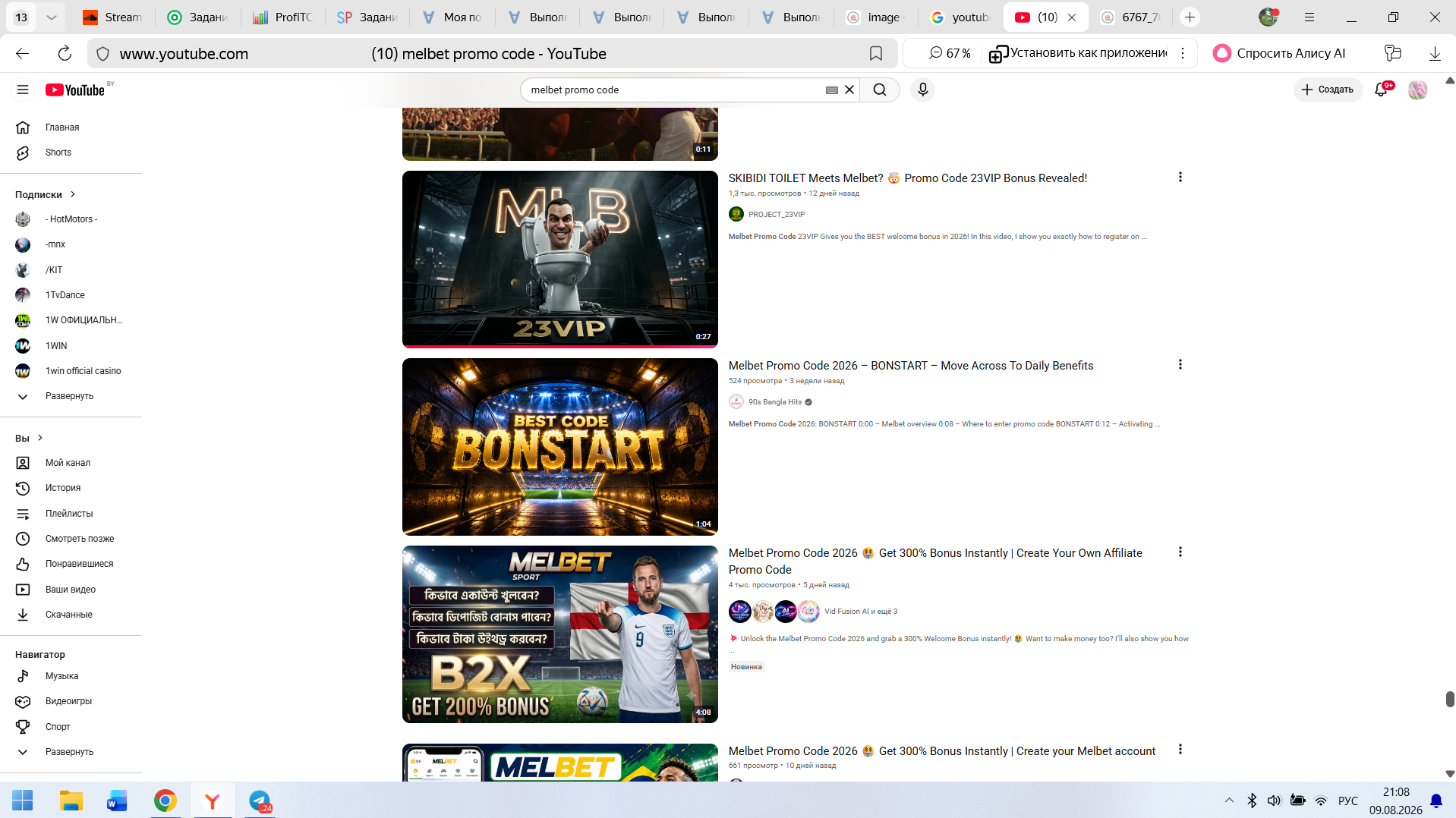
Task: Submit search with the magnifier button
Action: point(880,90)
